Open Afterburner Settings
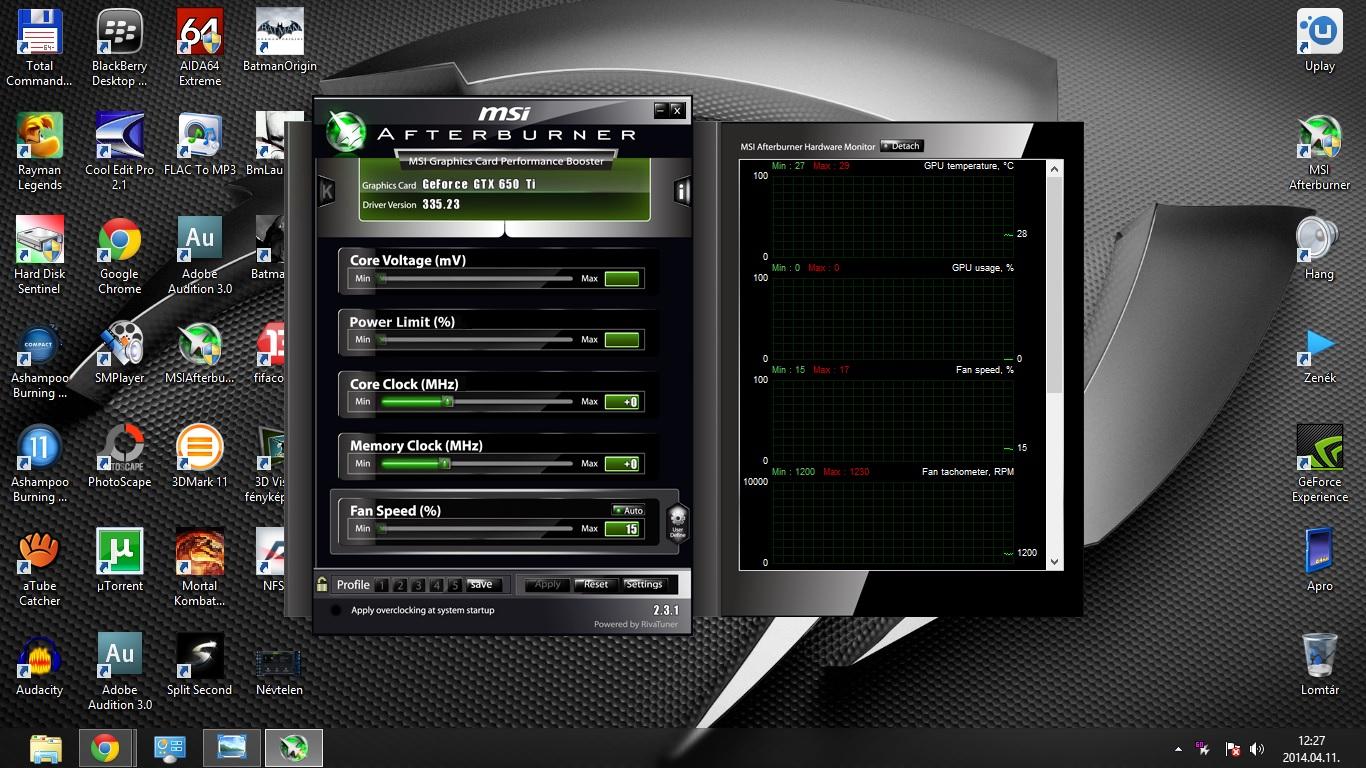This screenshot has height=768, width=1366. pos(644,585)
